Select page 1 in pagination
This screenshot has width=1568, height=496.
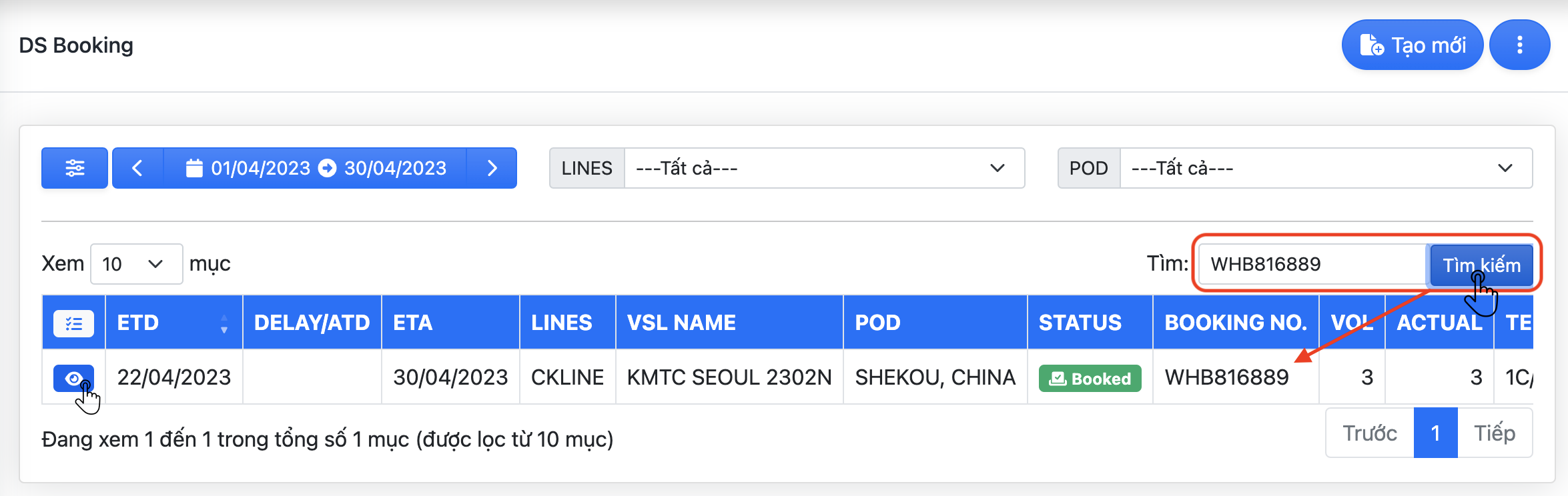click(1435, 433)
